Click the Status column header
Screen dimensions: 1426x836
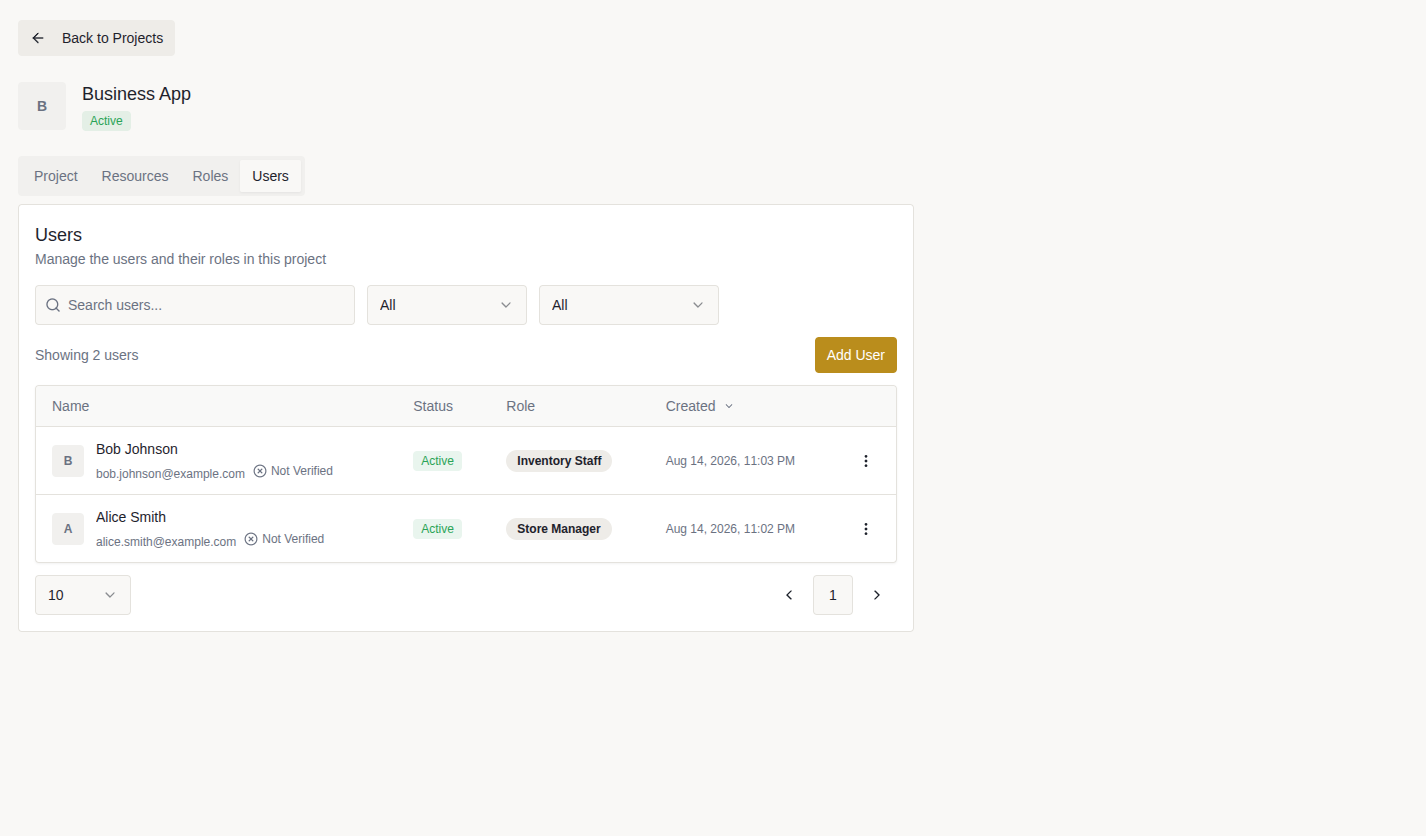click(x=433, y=406)
